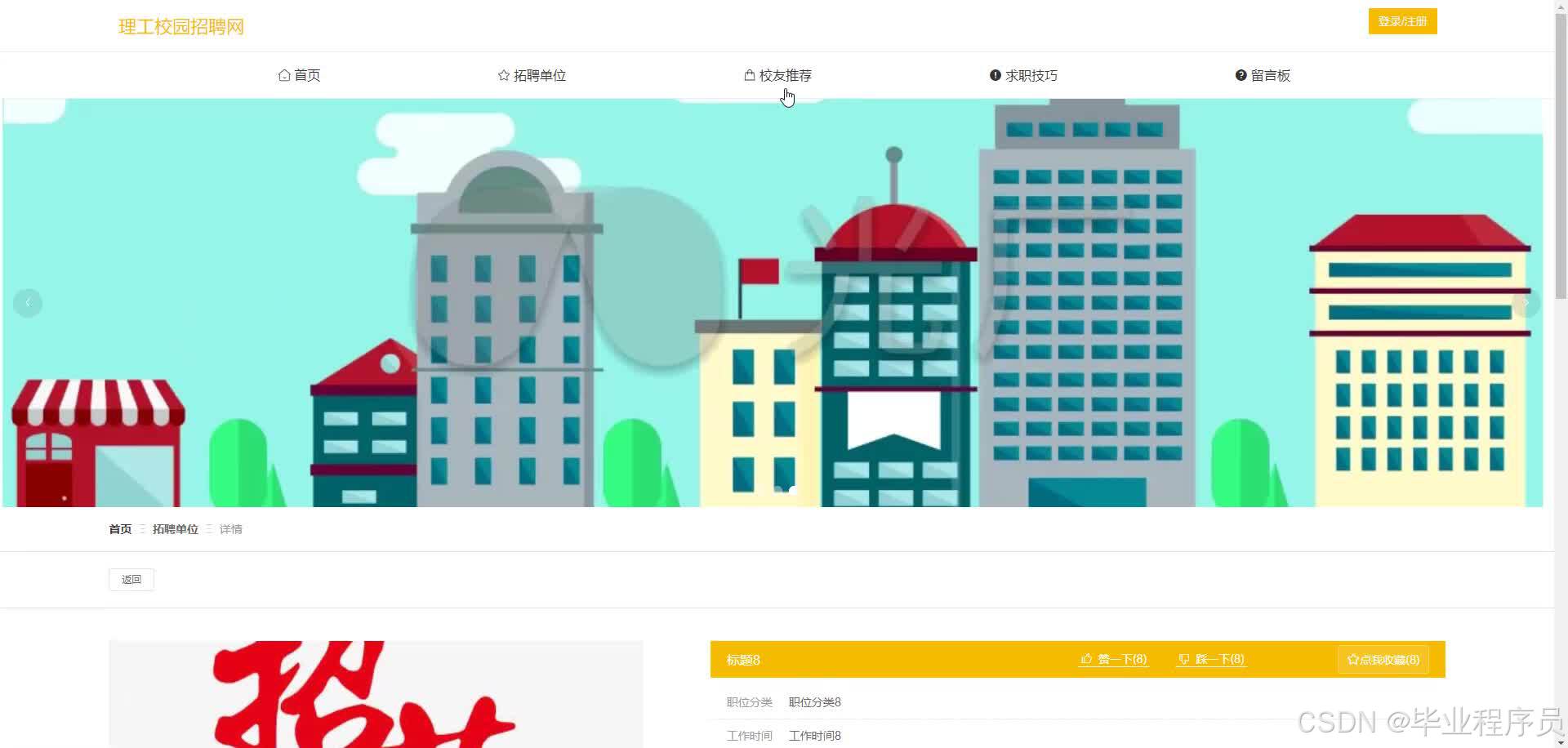Open the 留言板 menu item
This screenshot has width=1568, height=748.
(x=1271, y=75)
